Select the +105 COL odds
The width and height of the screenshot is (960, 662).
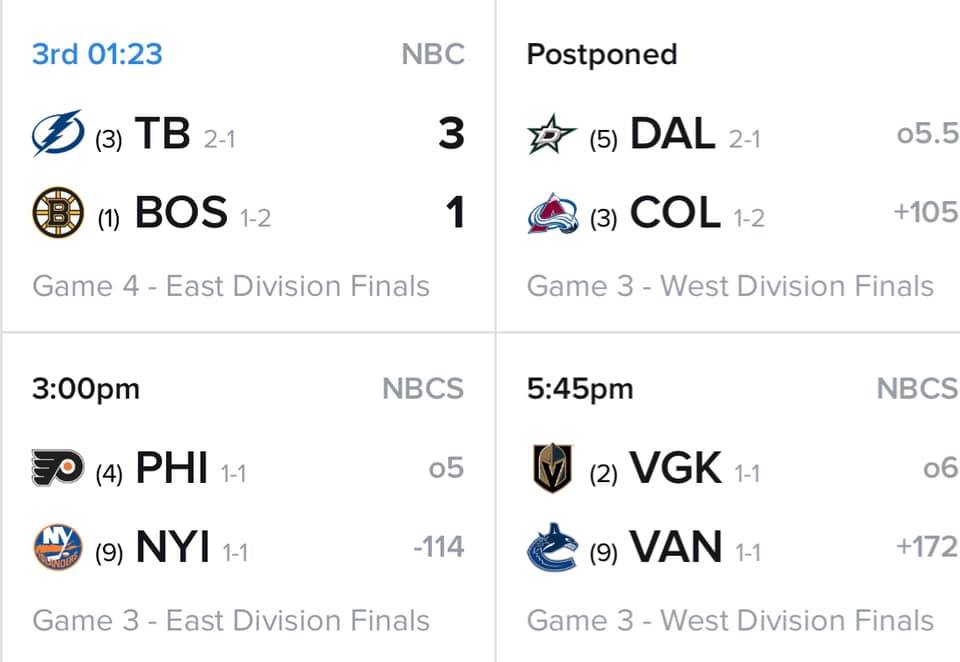point(926,213)
